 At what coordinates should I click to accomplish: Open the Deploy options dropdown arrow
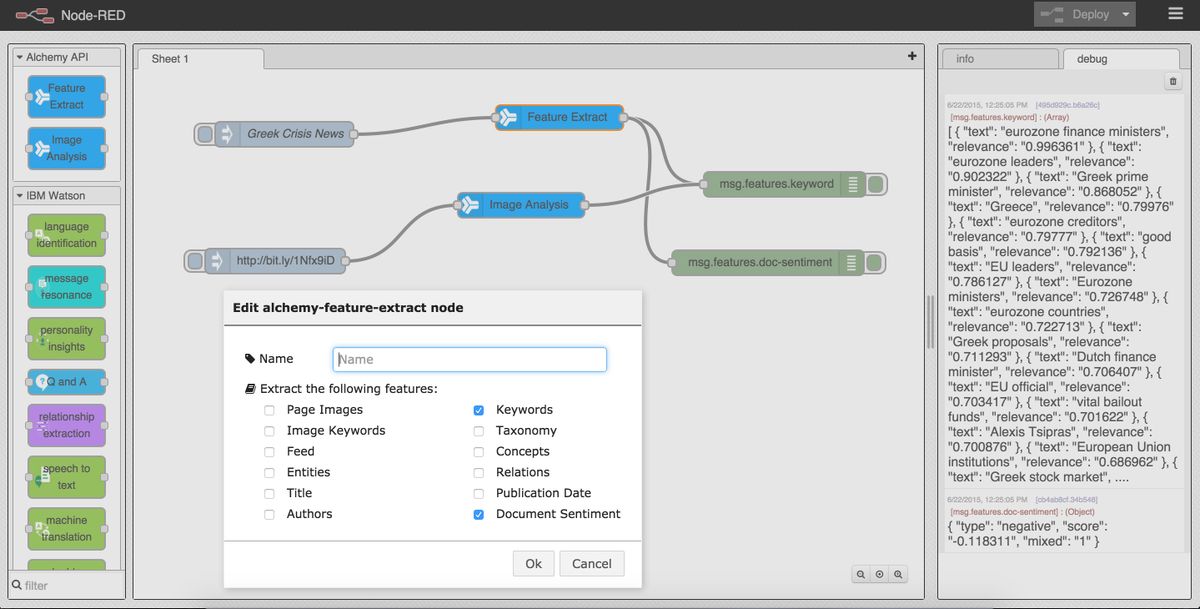(x=1126, y=14)
